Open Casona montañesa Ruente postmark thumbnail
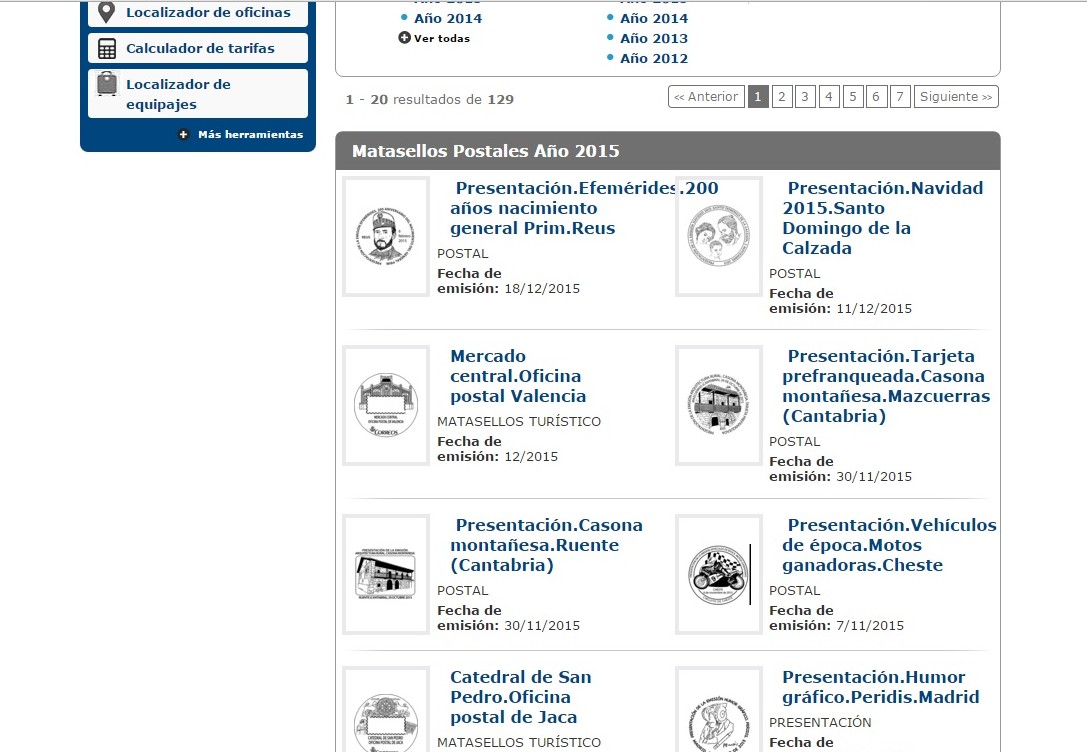The width and height of the screenshot is (1087, 752). point(386,574)
